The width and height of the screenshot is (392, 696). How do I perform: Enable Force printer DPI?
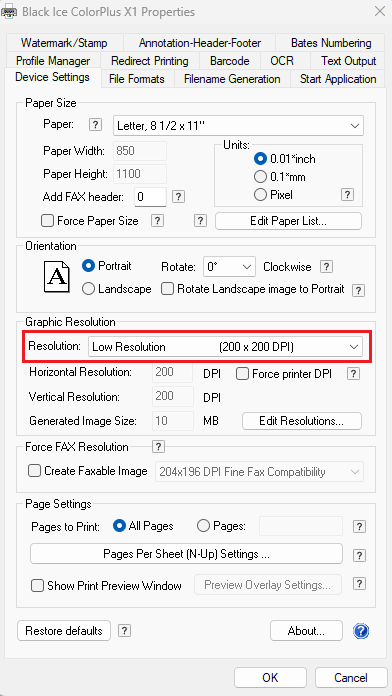click(x=242, y=374)
